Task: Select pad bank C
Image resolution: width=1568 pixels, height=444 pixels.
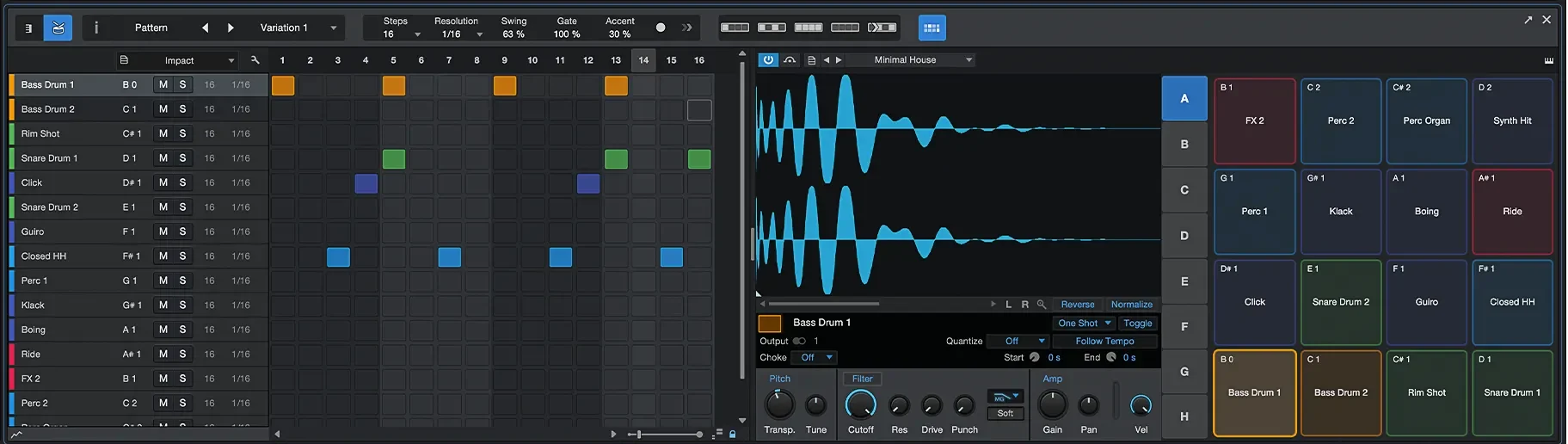Action: (1184, 189)
